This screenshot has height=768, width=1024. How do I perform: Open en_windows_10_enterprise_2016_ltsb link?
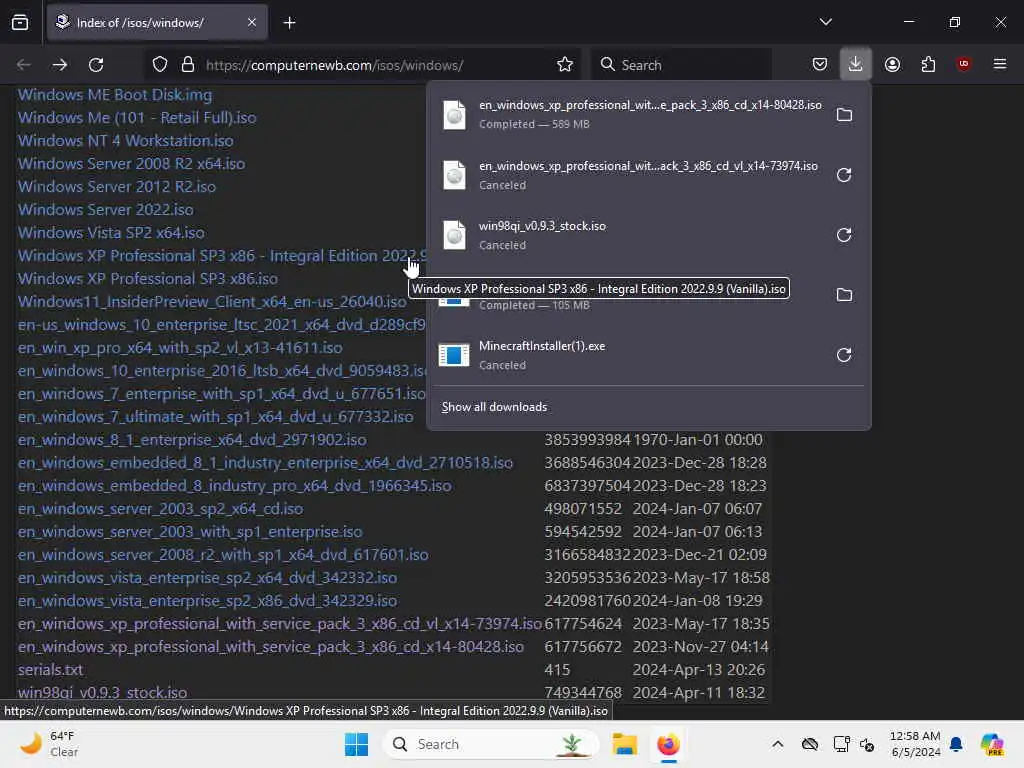click(x=222, y=370)
